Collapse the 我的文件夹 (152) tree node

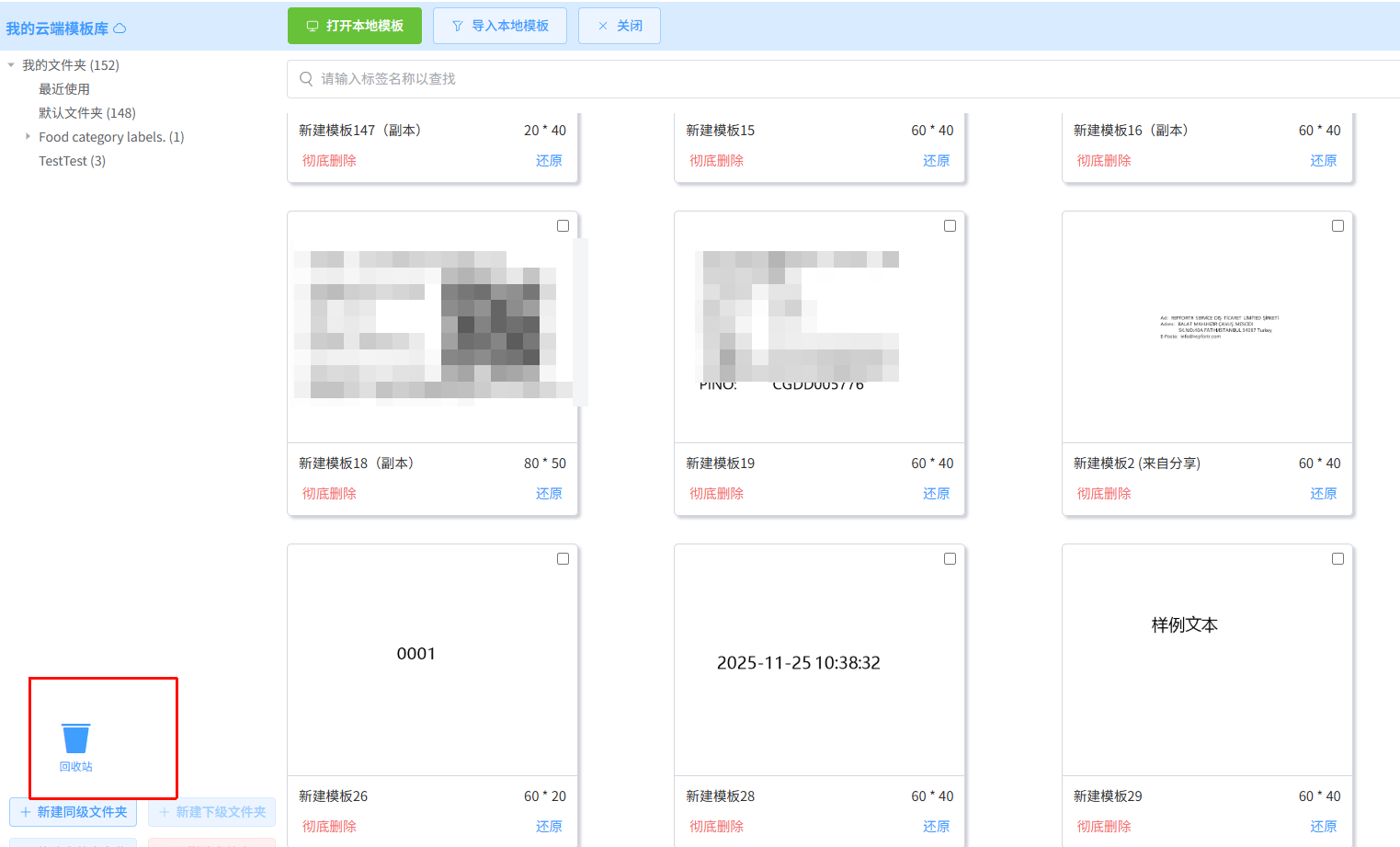tap(11, 65)
